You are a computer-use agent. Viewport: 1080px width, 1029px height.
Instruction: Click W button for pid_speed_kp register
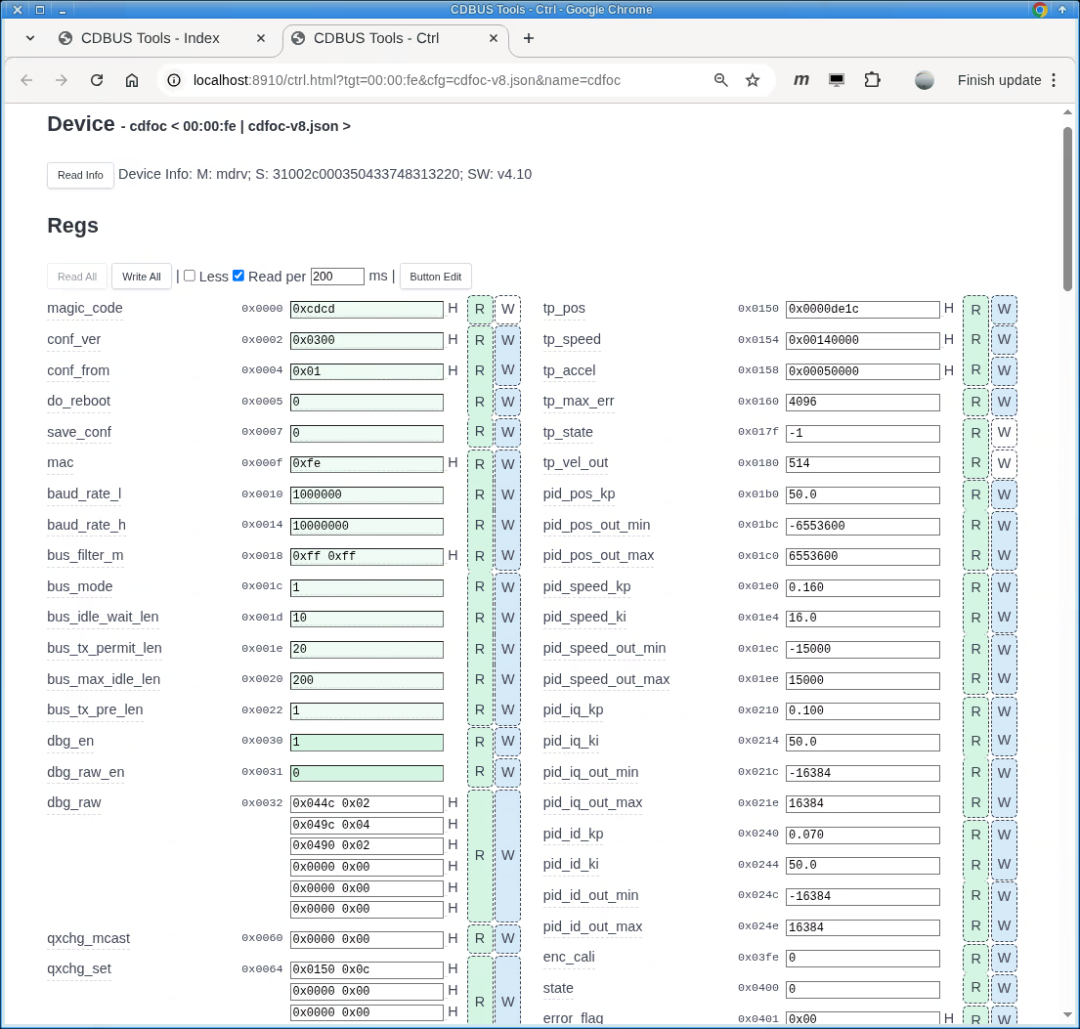click(1004, 587)
